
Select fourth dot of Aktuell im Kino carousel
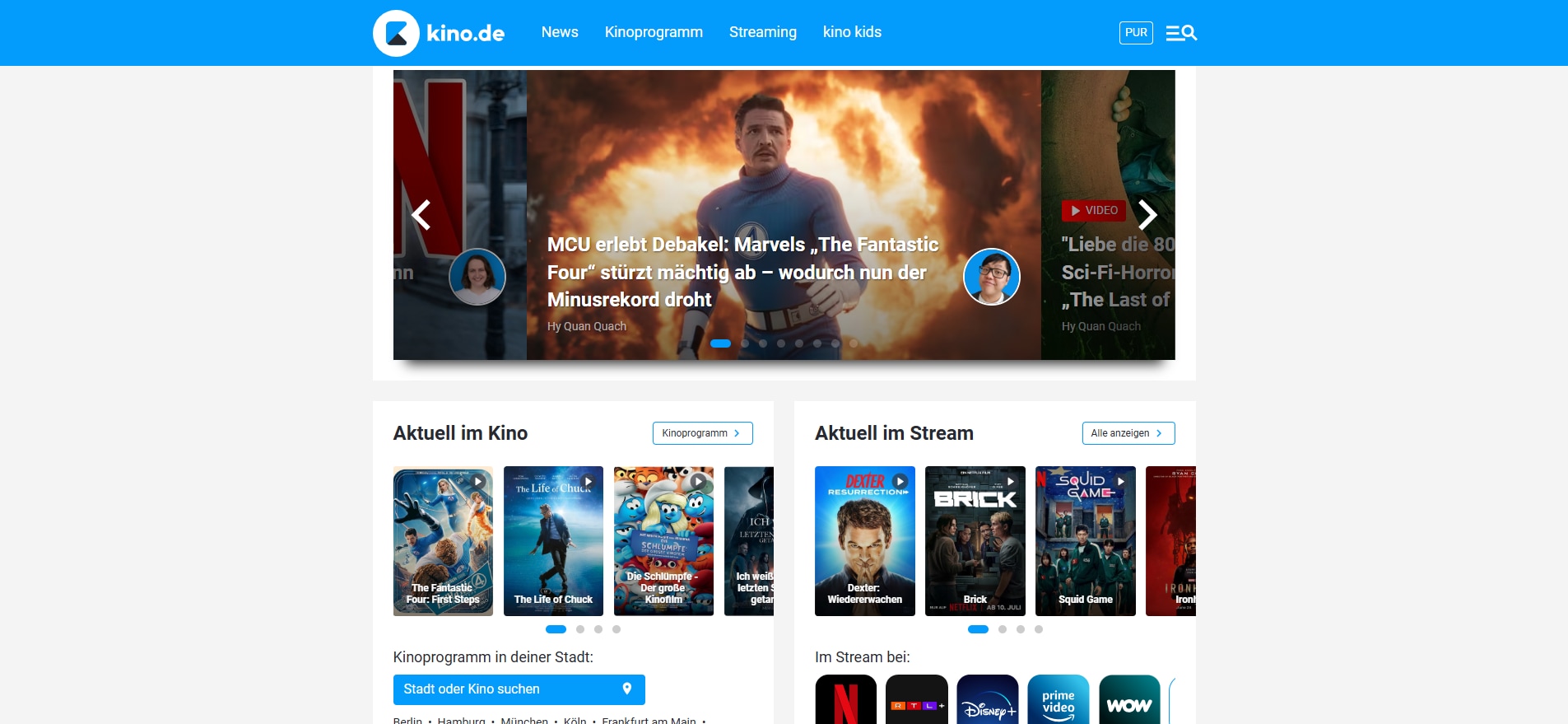point(616,629)
